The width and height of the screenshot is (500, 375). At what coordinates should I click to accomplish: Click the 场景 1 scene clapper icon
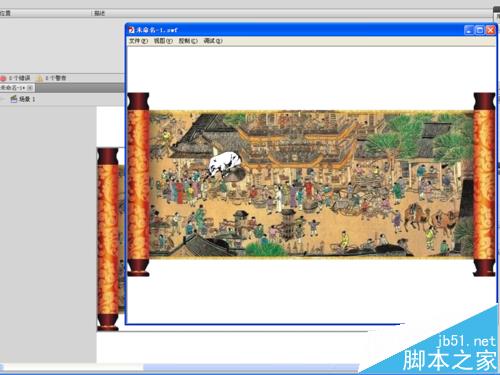pos(13,99)
